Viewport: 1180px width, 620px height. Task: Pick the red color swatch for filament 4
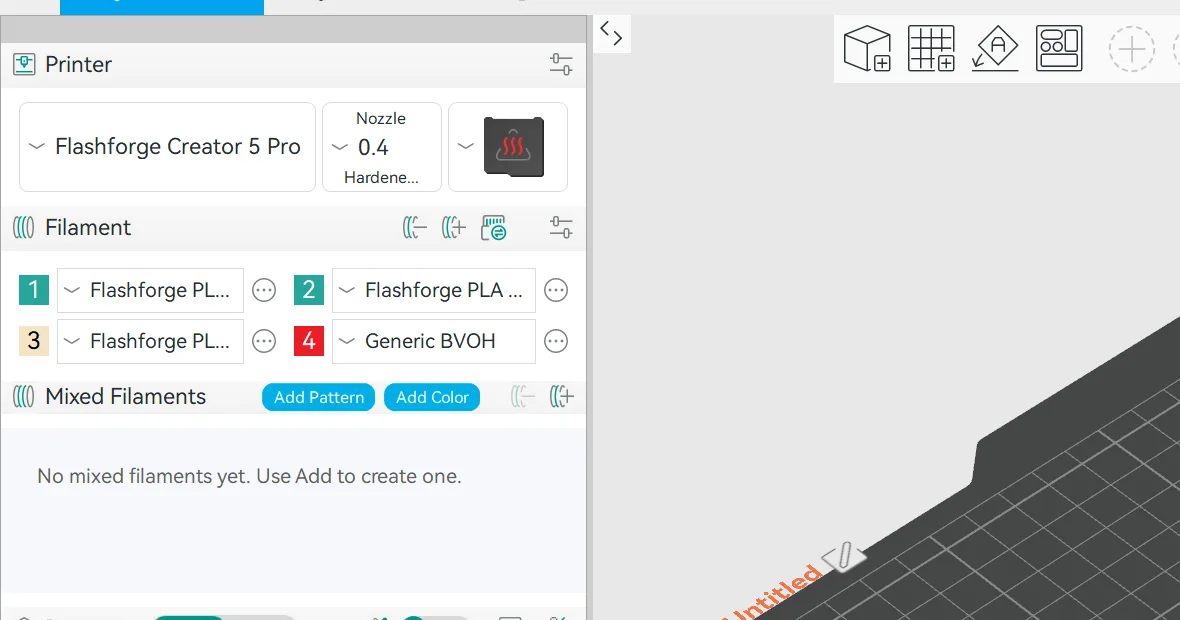point(309,342)
